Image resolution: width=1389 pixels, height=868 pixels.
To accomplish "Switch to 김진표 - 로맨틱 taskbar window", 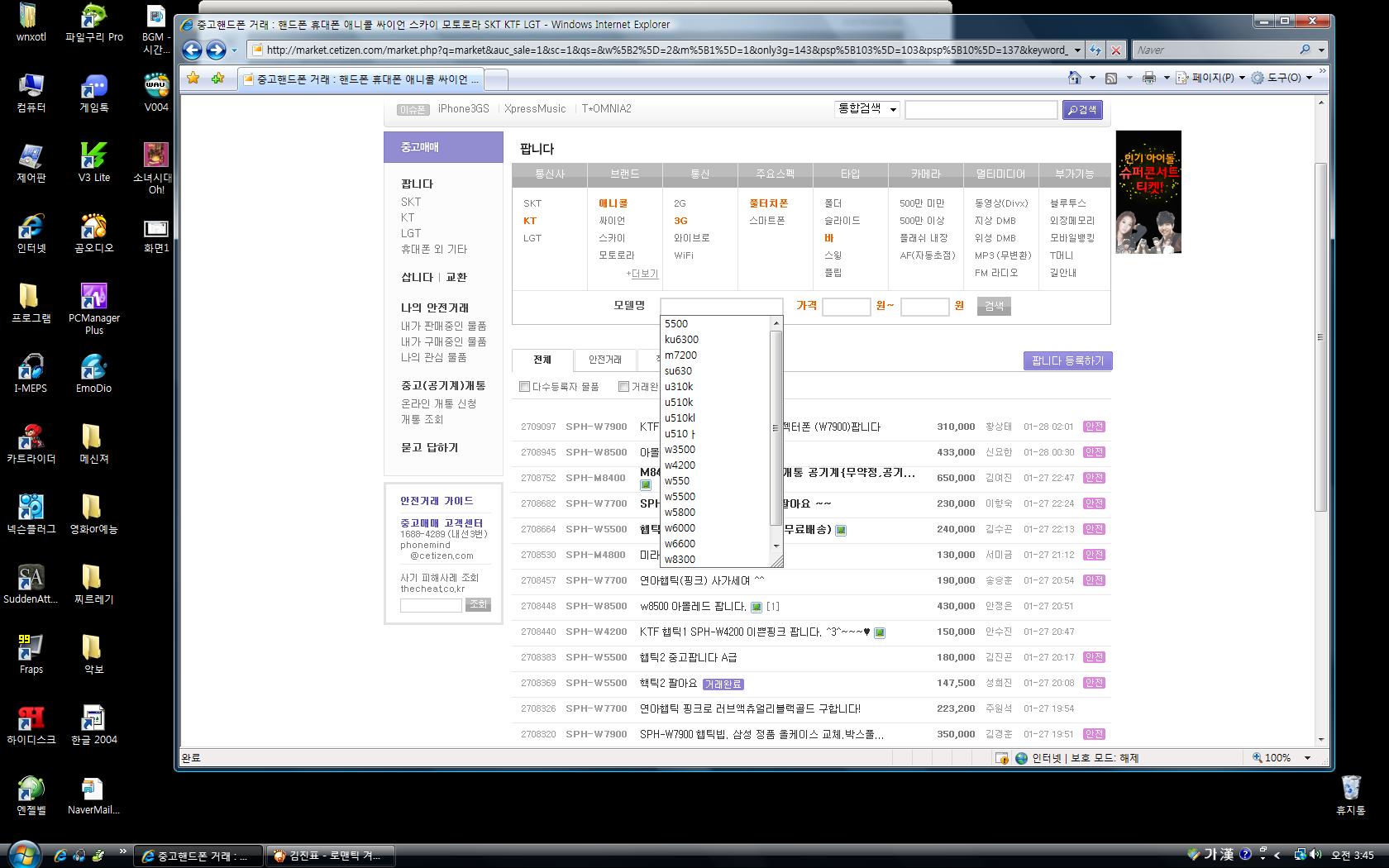I will (x=331, y=856).
